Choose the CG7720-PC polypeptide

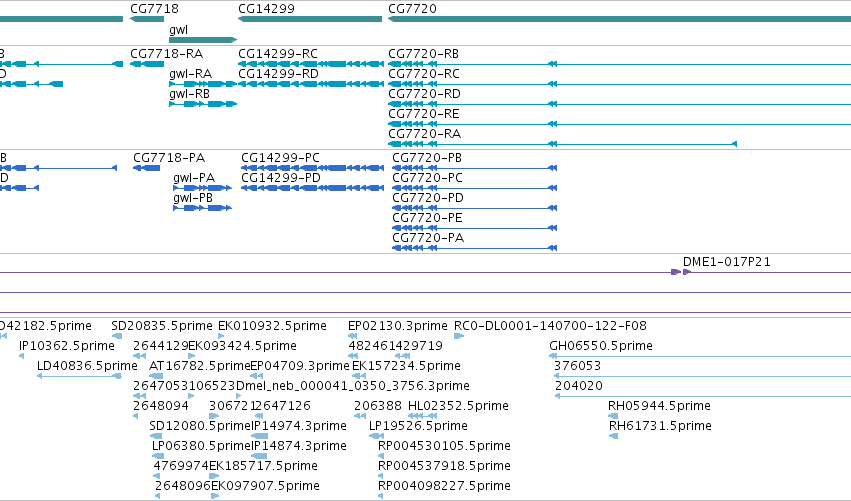[428, 178]
